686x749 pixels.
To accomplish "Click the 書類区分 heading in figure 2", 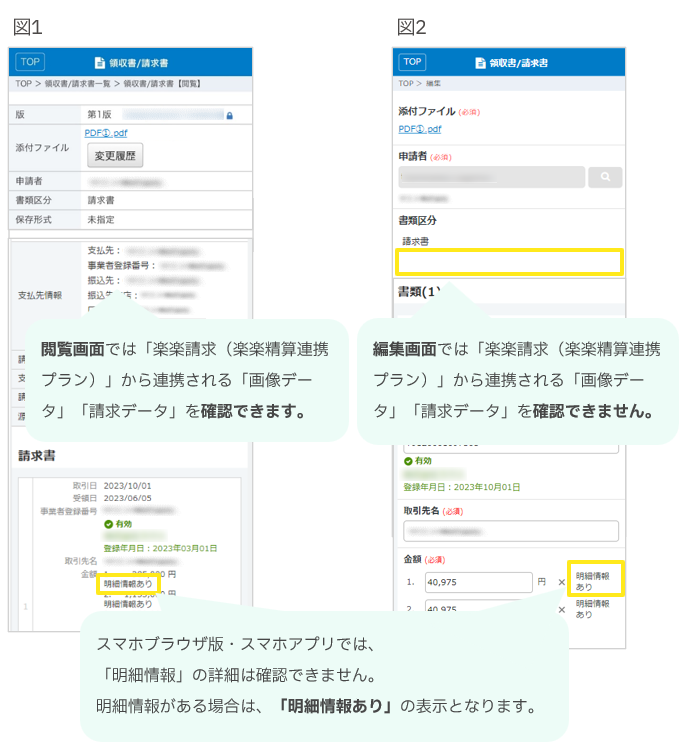I will tap(418, 220).
